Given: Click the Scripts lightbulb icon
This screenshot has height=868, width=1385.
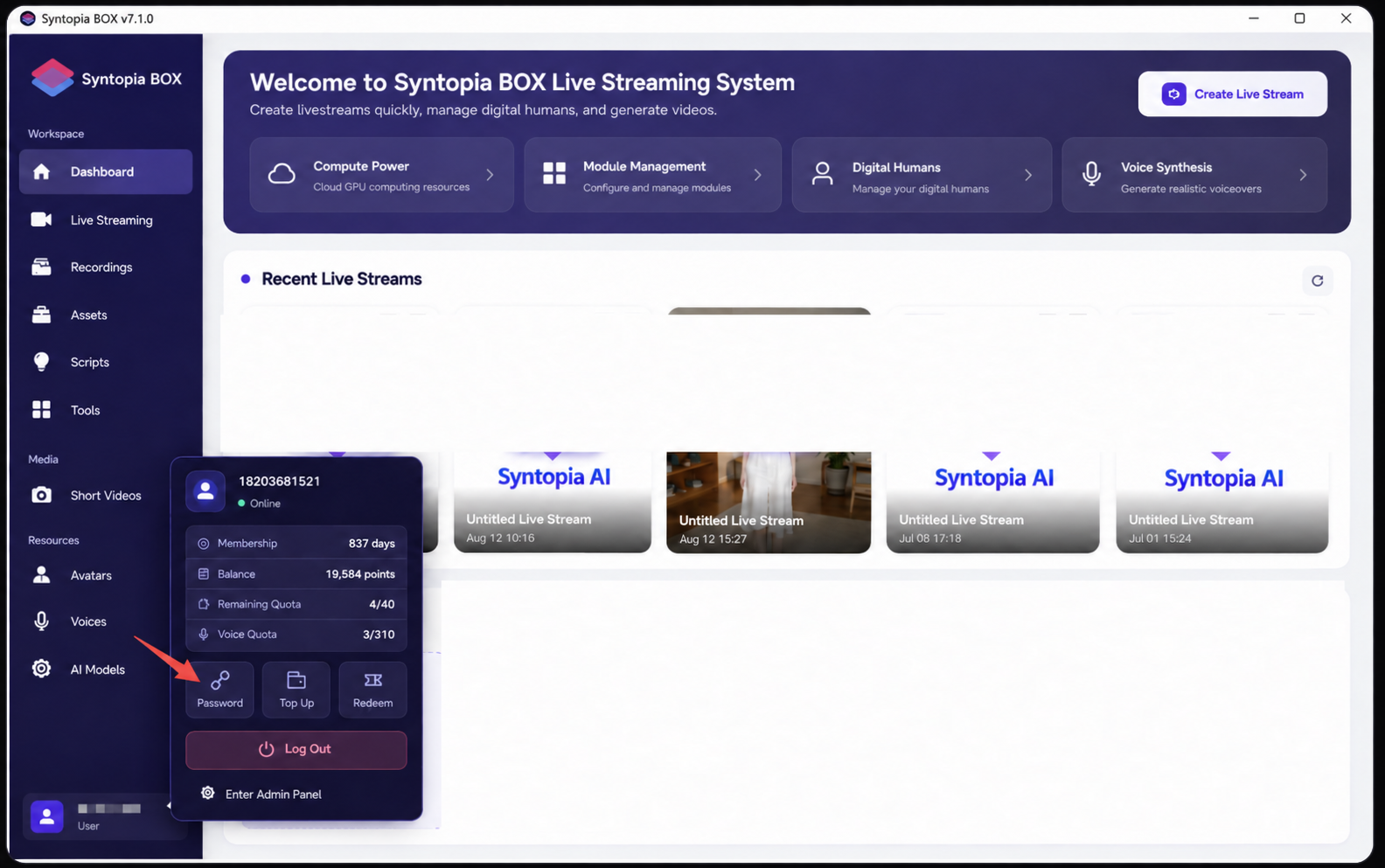Looking at the screenshot, I should click(41, 362).
